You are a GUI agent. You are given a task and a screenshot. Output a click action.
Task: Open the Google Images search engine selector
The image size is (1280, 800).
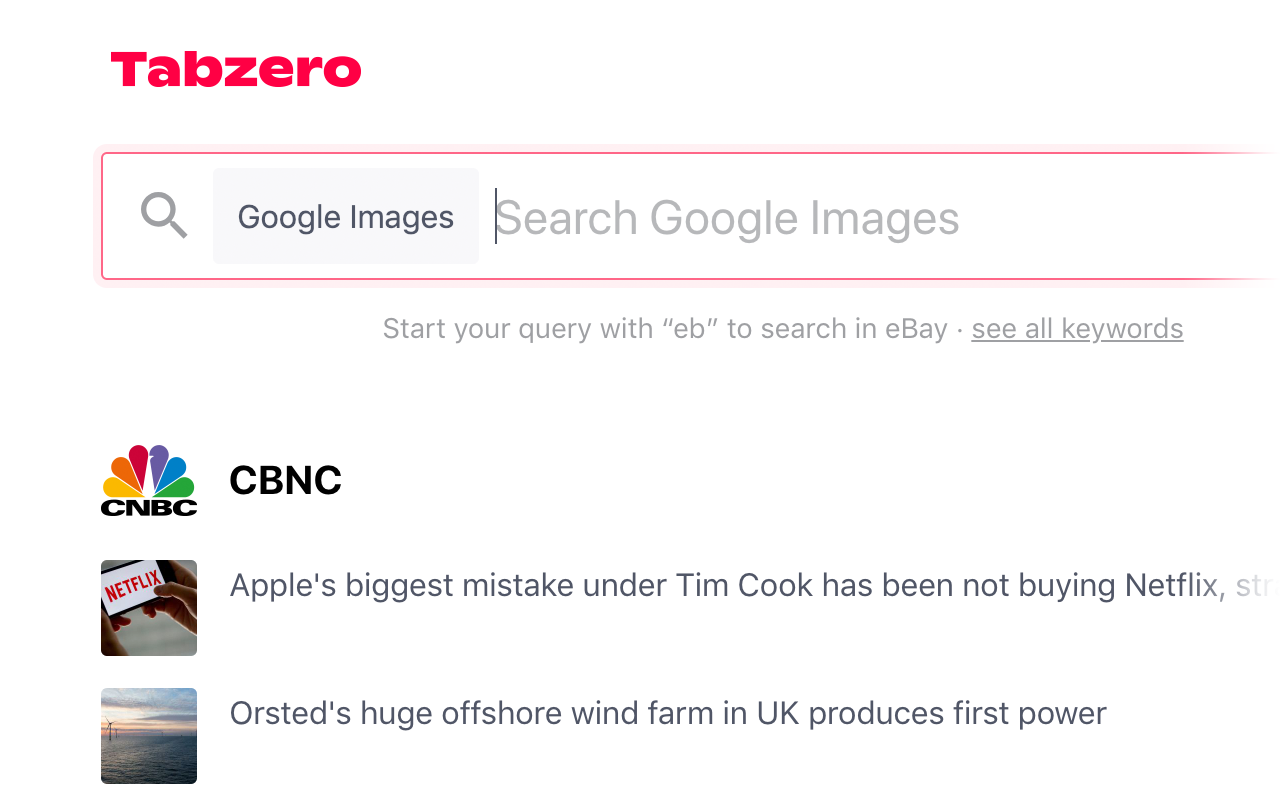pyautogui.click(x=345, y=216)
